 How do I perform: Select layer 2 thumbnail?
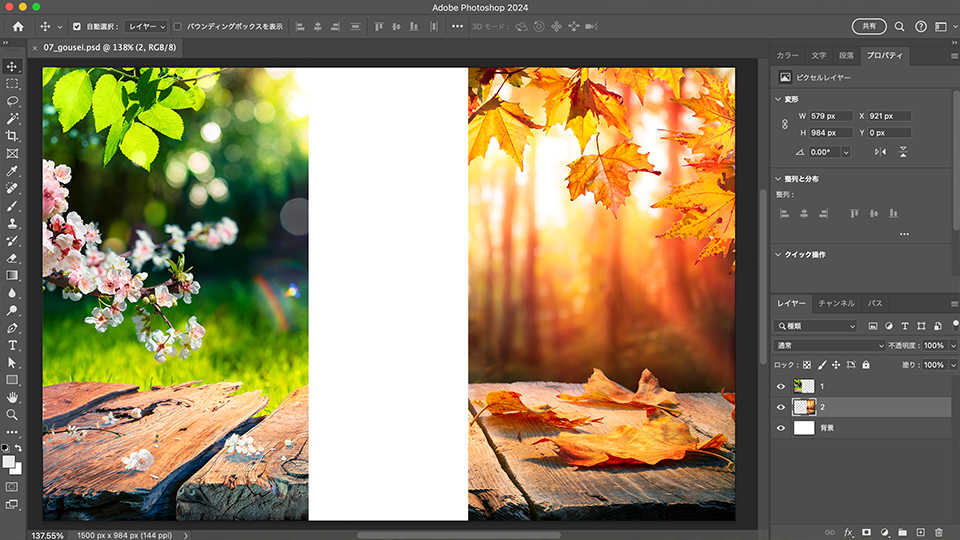(804, 407)
